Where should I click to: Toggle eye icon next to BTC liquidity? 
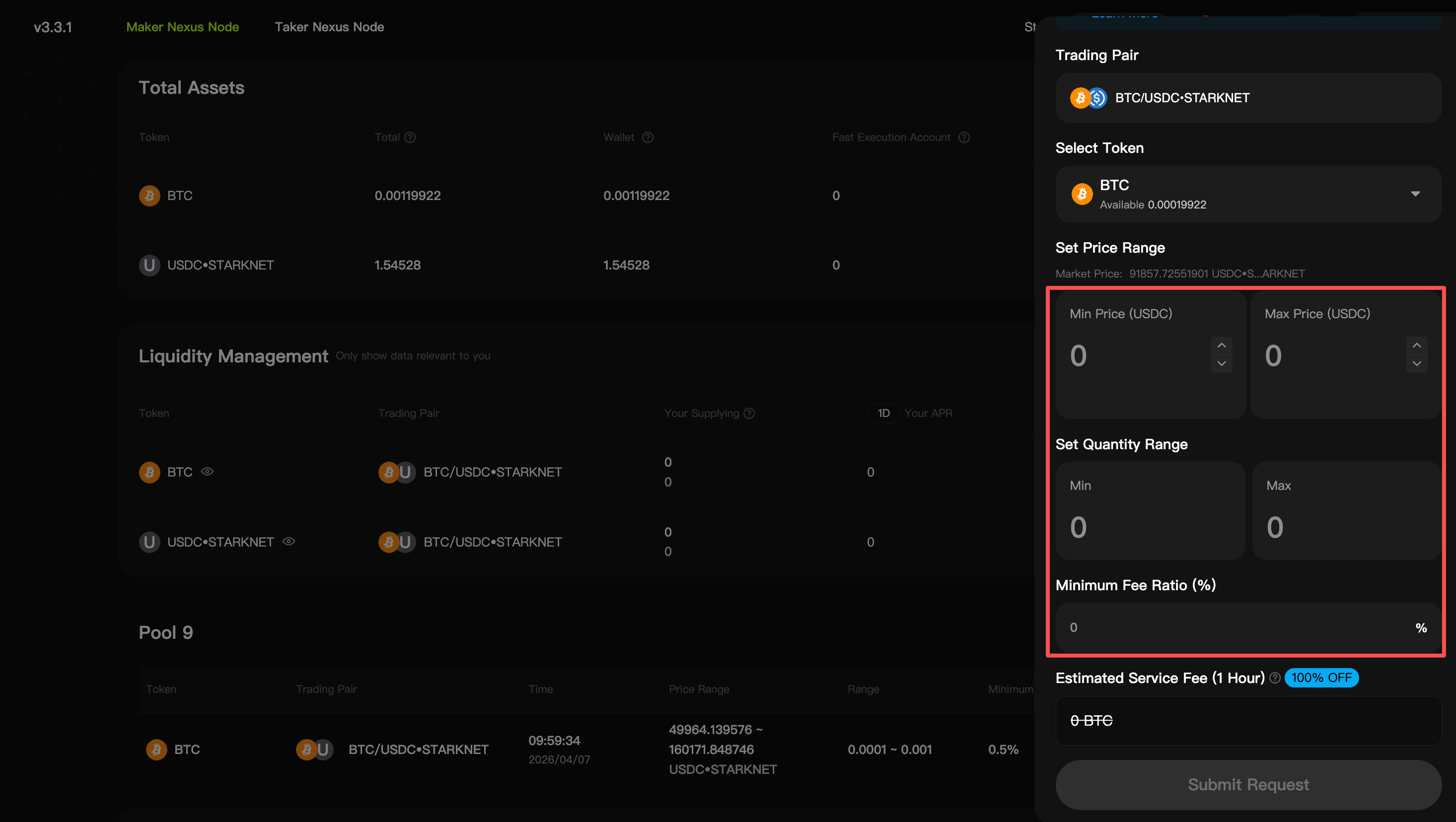pyautogui.click(x=208, y=471)
